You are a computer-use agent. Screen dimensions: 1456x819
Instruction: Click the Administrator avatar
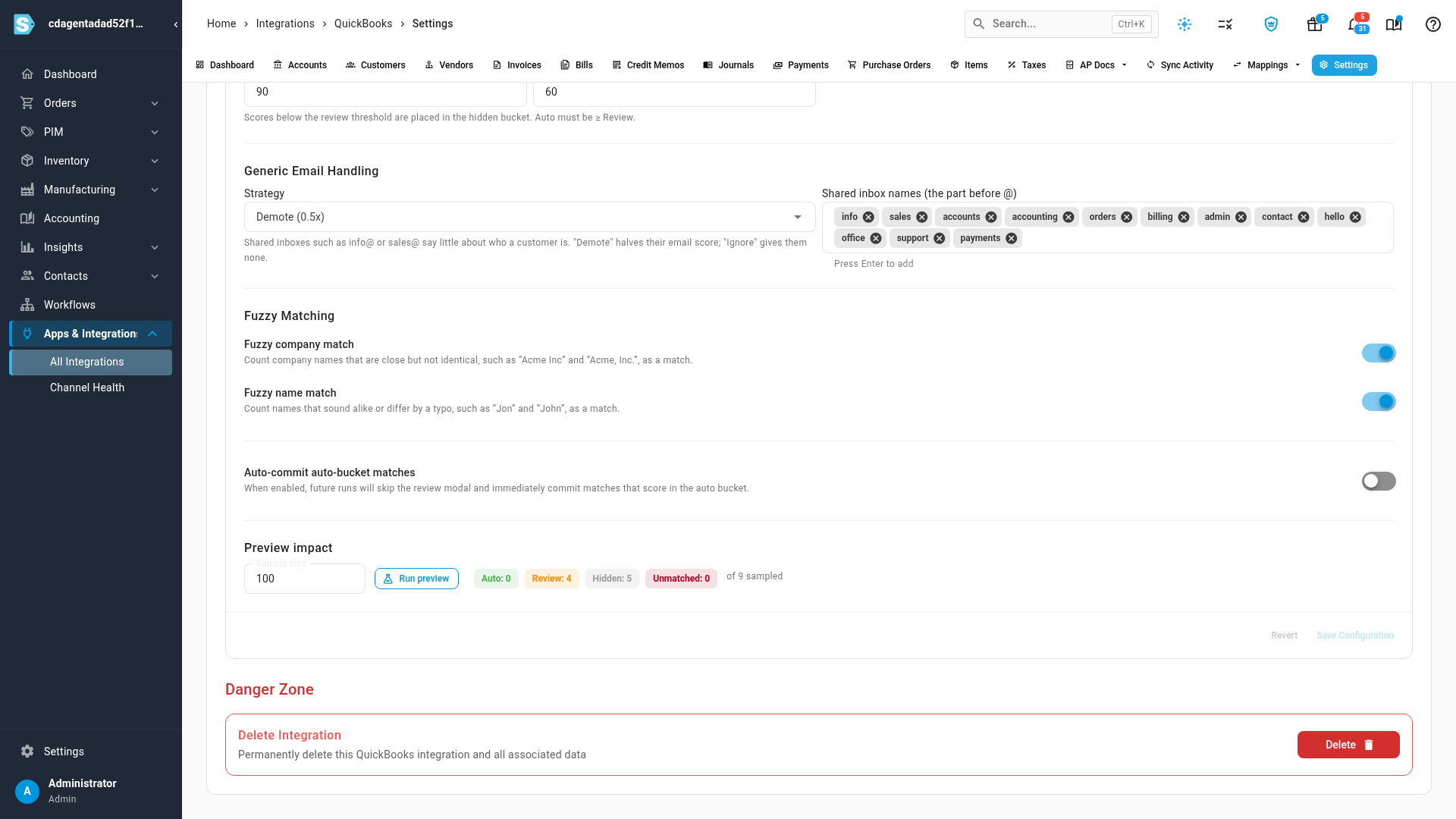coord(27,791)
